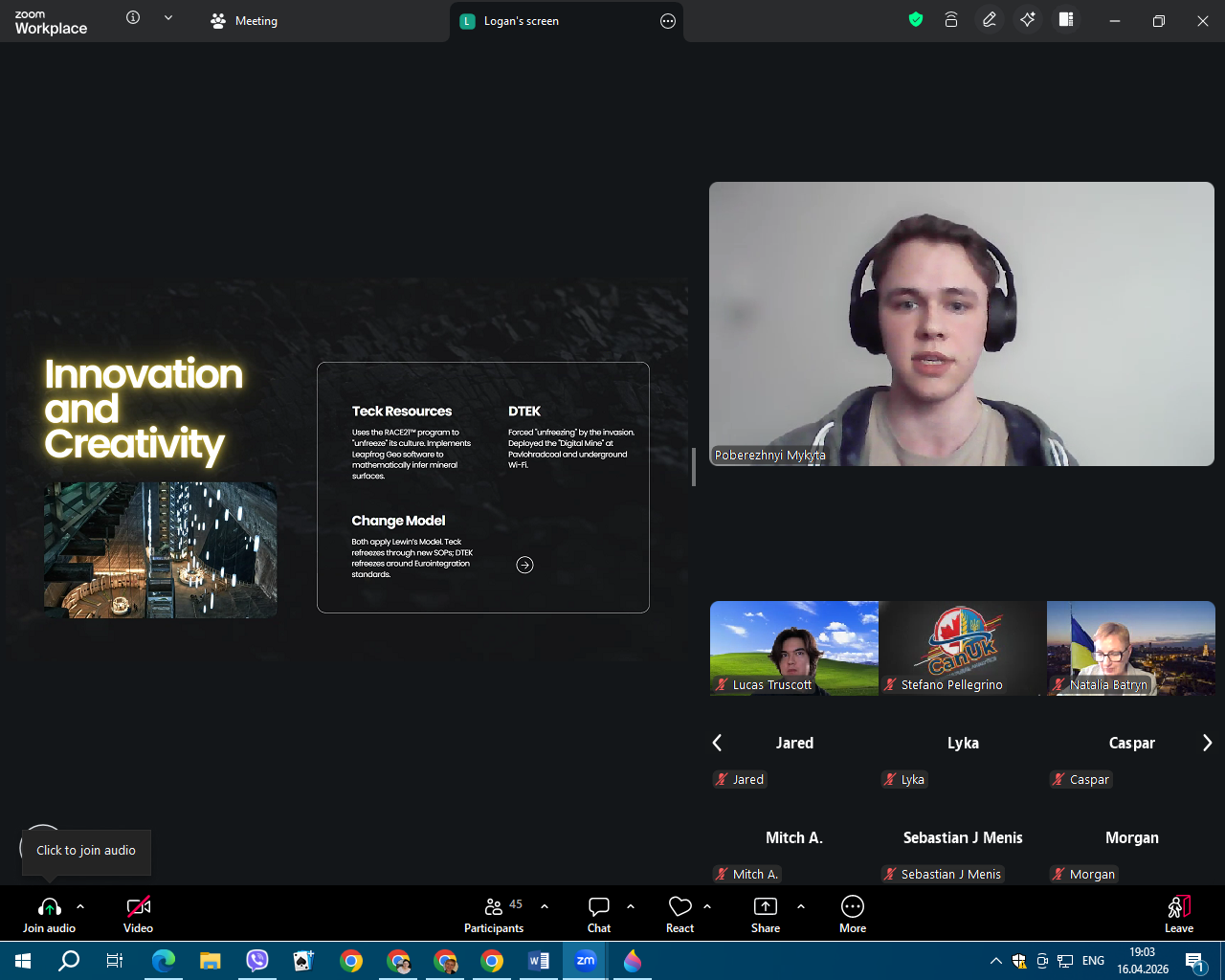Open the Participants list
The width and height of the screenshot is (1225, 980).
pyautogui.click(x=494, y=914)
